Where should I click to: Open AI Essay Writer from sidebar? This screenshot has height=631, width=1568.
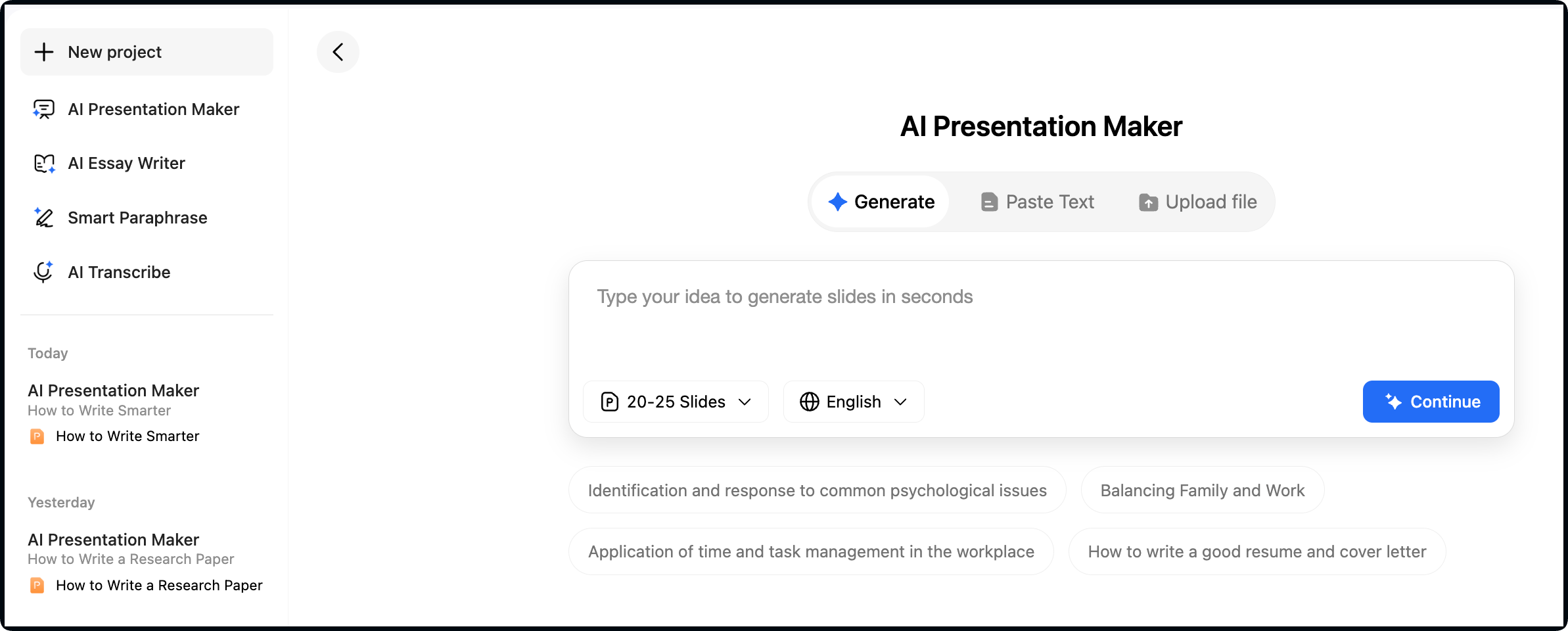point(147,163)
